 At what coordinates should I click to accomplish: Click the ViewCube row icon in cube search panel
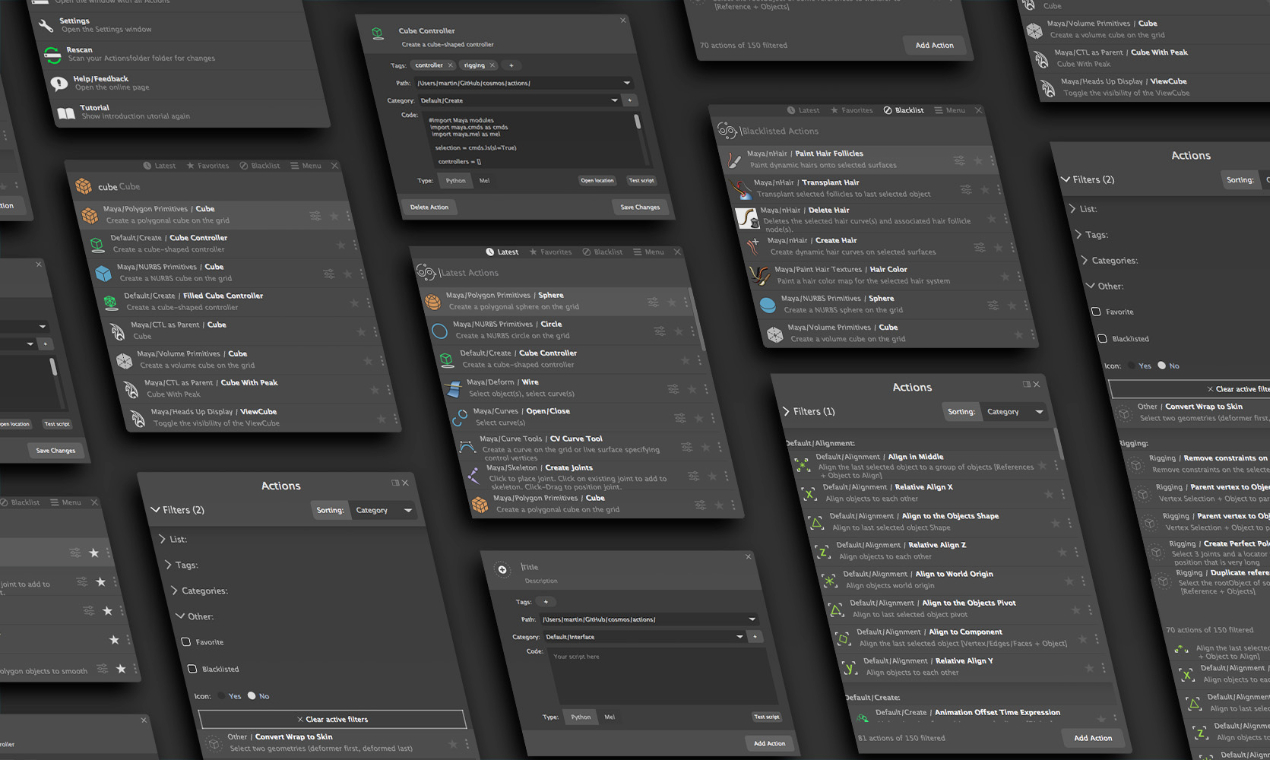(137, 417)
